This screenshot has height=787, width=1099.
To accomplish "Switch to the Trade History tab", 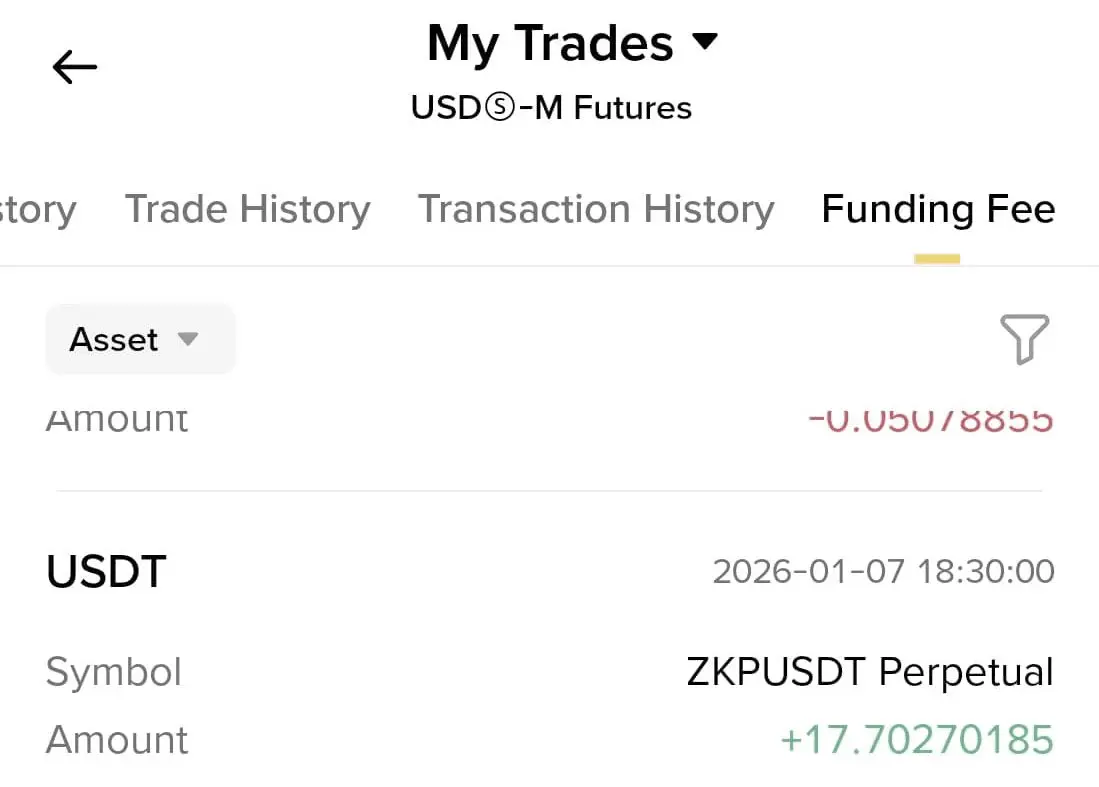I will tap(247, 209).
